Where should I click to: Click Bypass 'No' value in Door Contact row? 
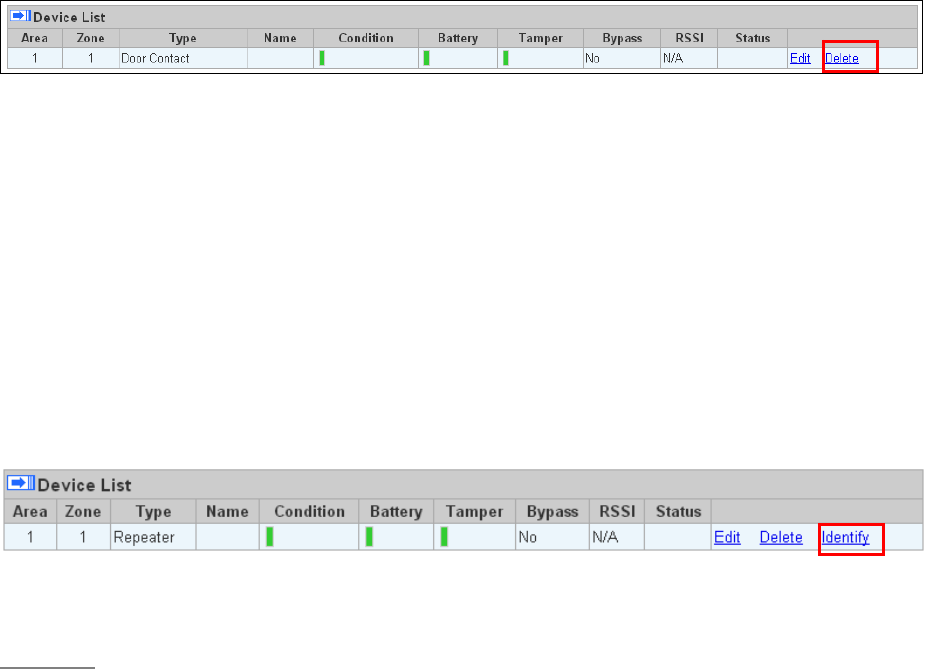(x=592, y=58)
